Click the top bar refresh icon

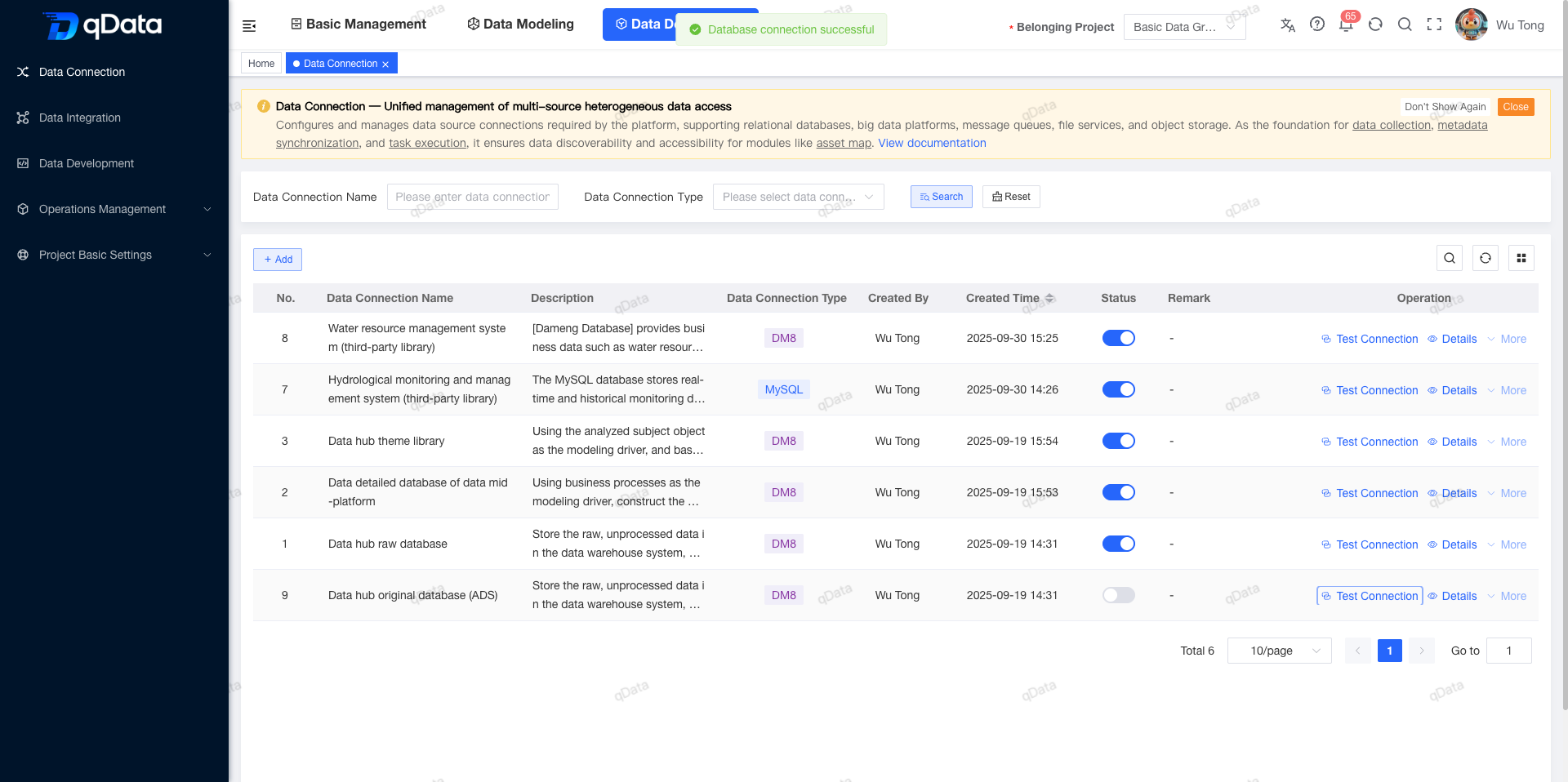[x=1376, y=24]
